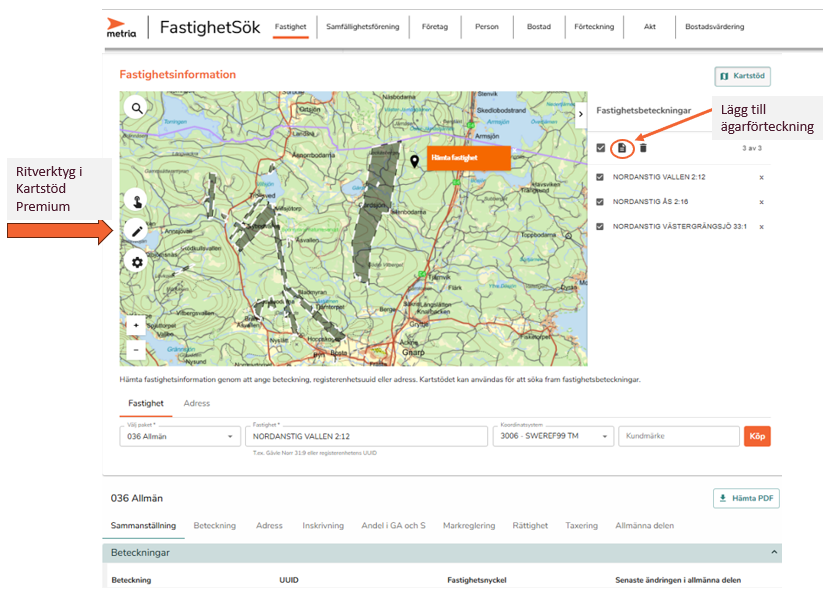
Task: Collapse the property list panel chevron
Action: pyautogui.click(x=581, y=114)
